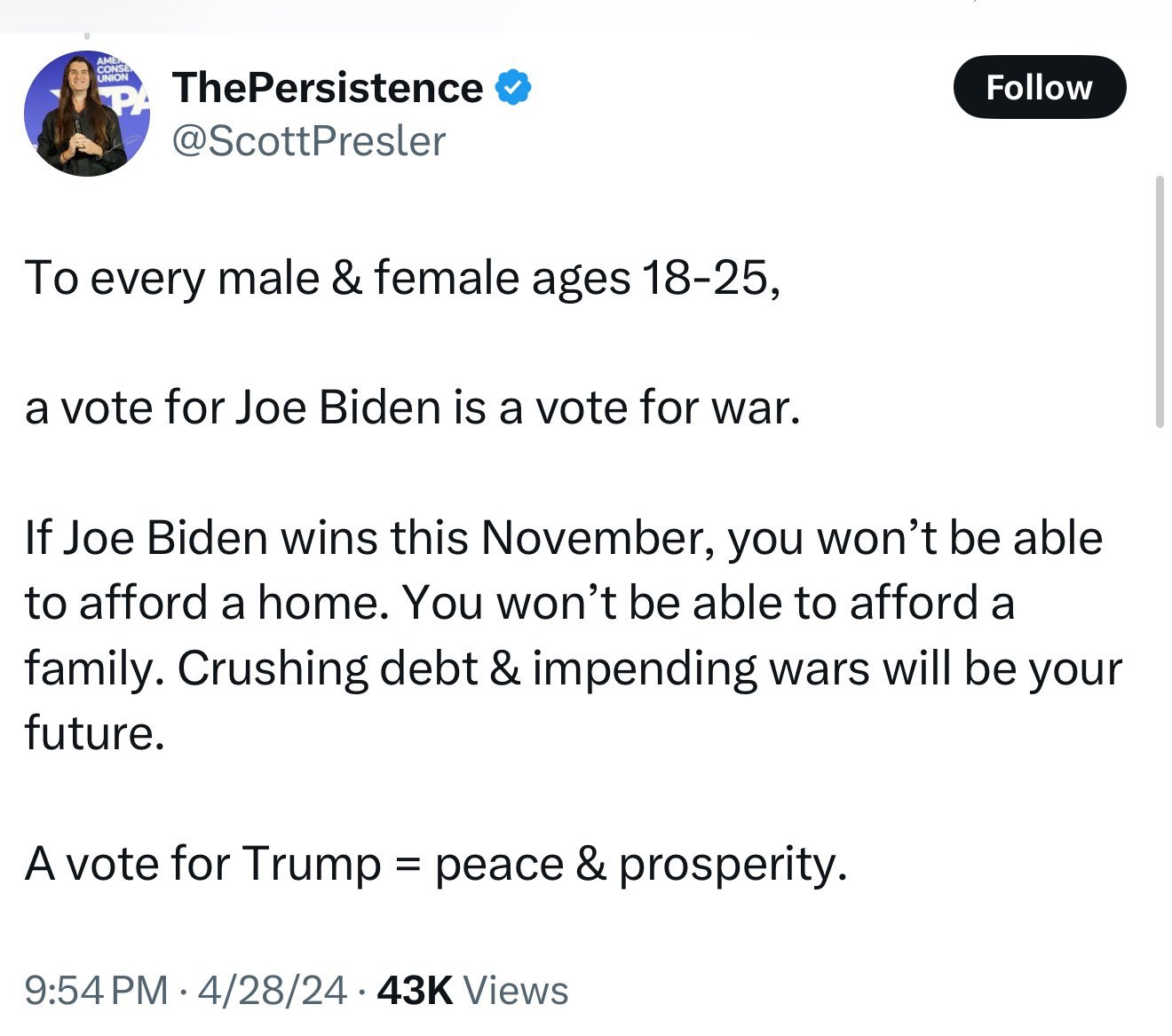Image resolution: width=1172 pixels, height=1036 pixels.
Task: Click the word 'Trump' in last line
Action: tap(311, 864)
